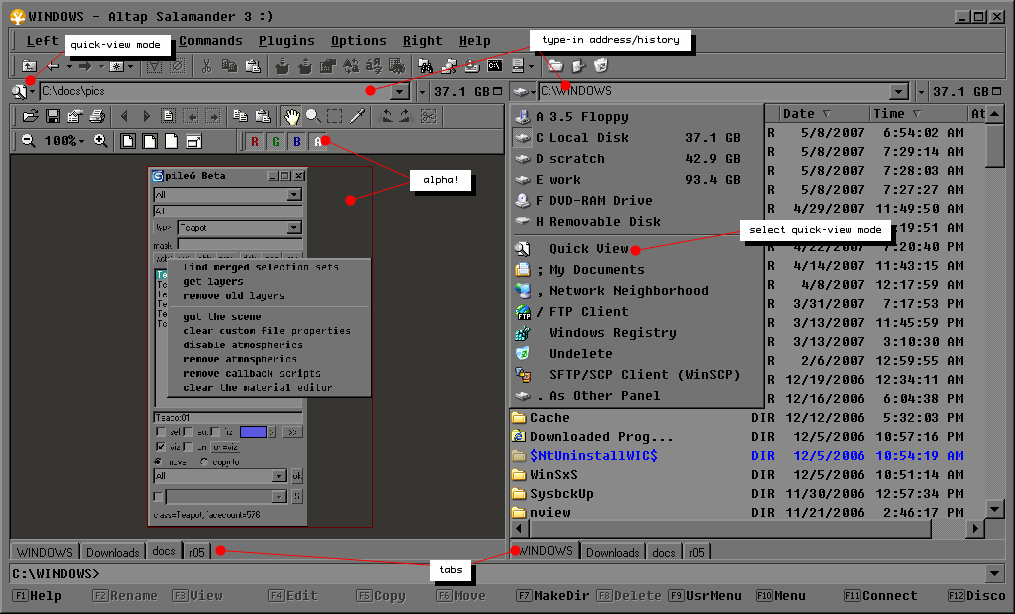Open the back history dropdown arrow
This screenshot has height=614, width=1015.
(x=69, y=66)
